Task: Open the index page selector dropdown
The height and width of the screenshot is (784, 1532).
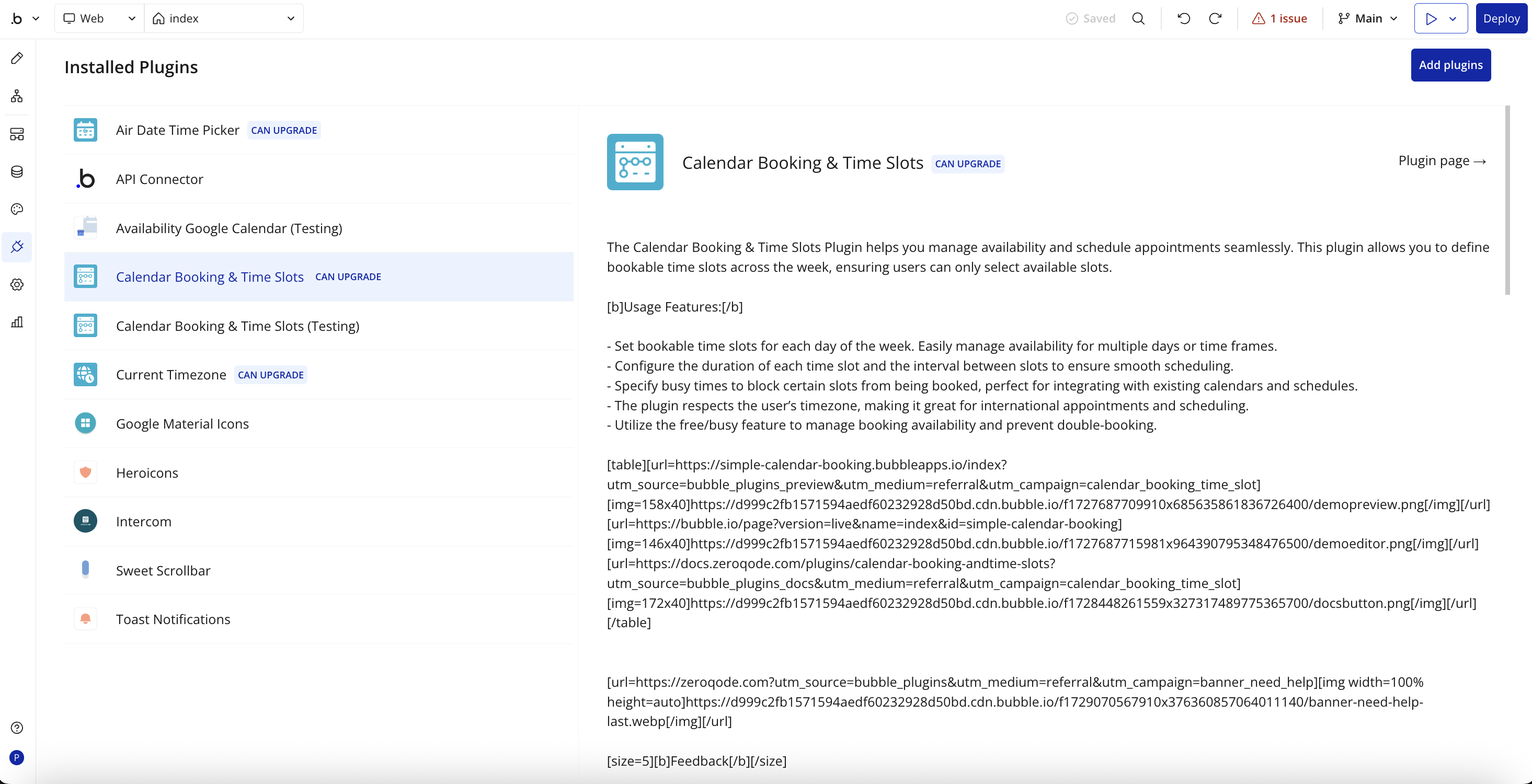Action: pyautogui.click(x=224, y=18)
